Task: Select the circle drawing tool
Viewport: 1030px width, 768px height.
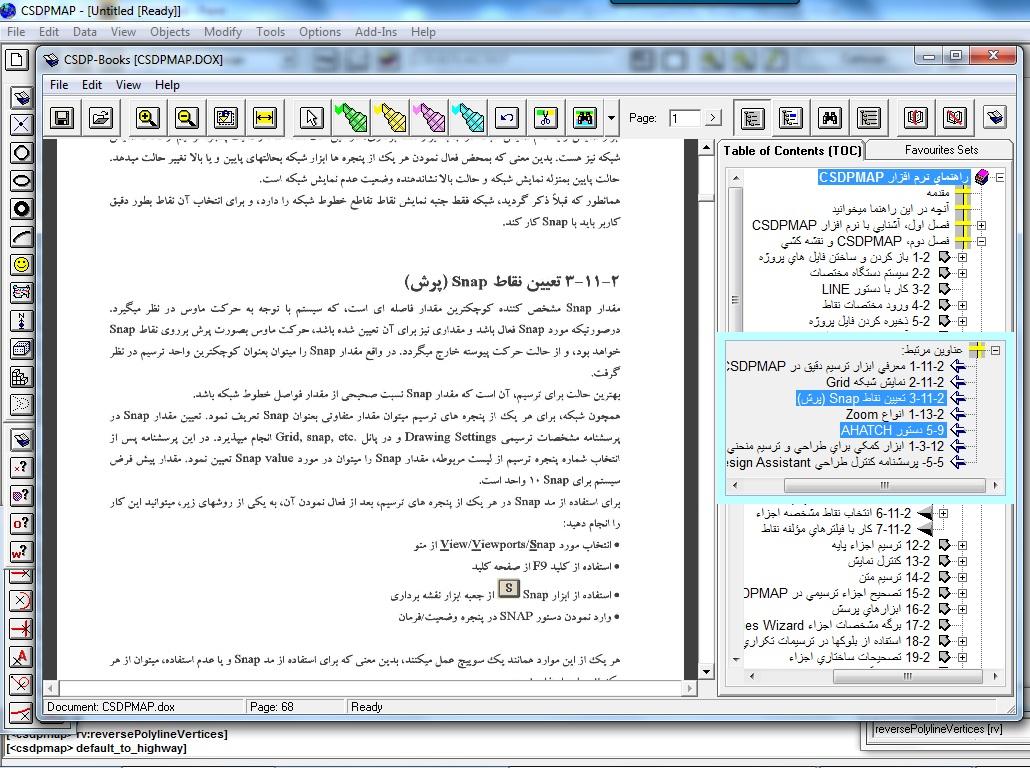Action: click(x=21, y=153)
